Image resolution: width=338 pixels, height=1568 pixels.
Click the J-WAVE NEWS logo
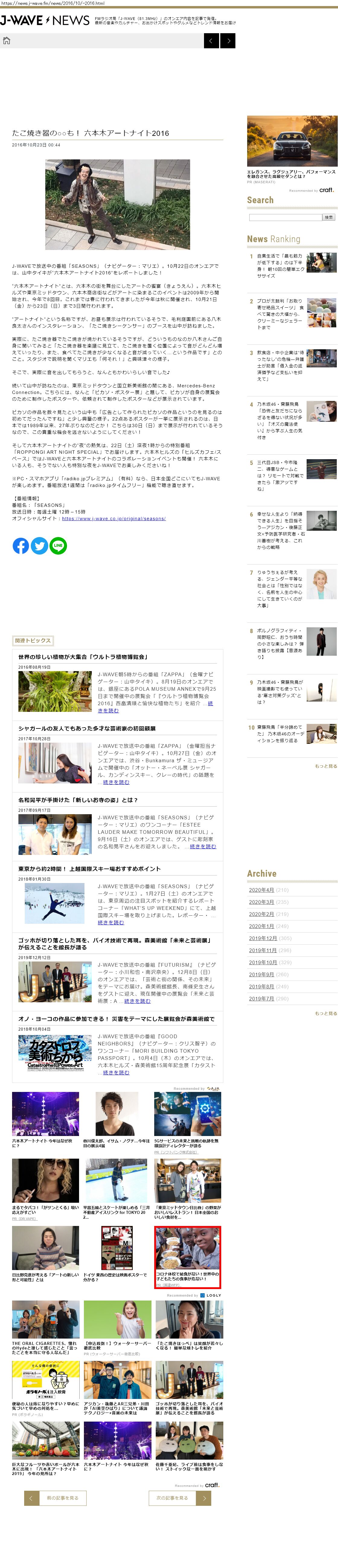[x=45, y=20]
